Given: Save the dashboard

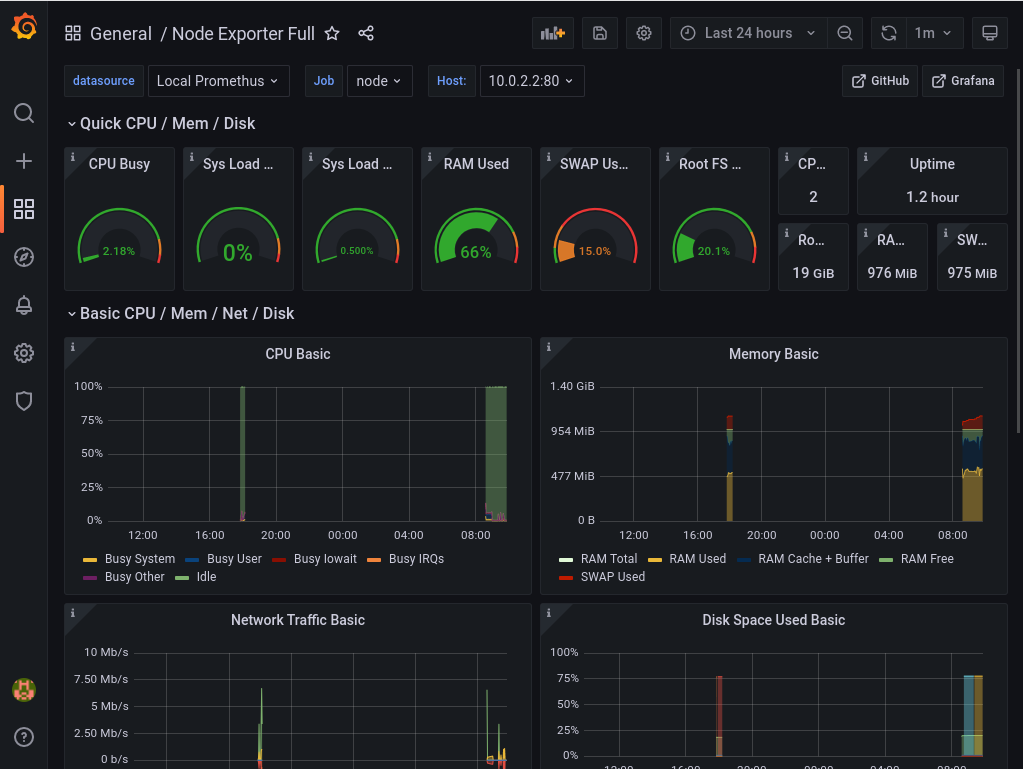Looking at the screenshot, I should 599,33.
